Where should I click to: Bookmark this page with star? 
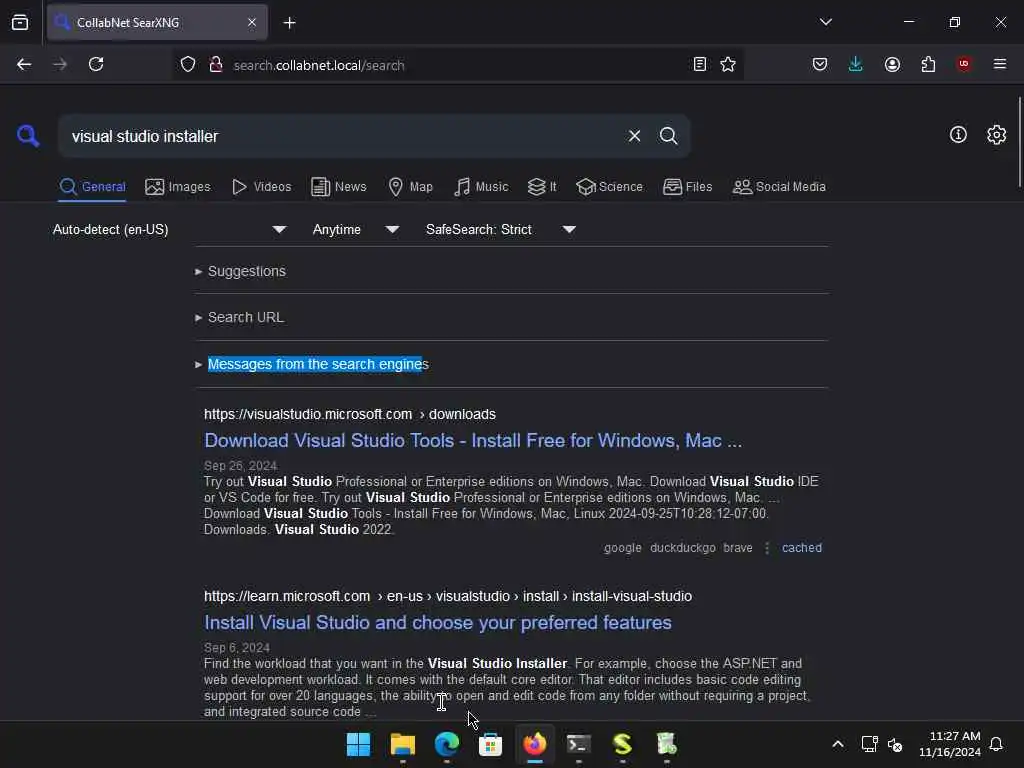728,64
